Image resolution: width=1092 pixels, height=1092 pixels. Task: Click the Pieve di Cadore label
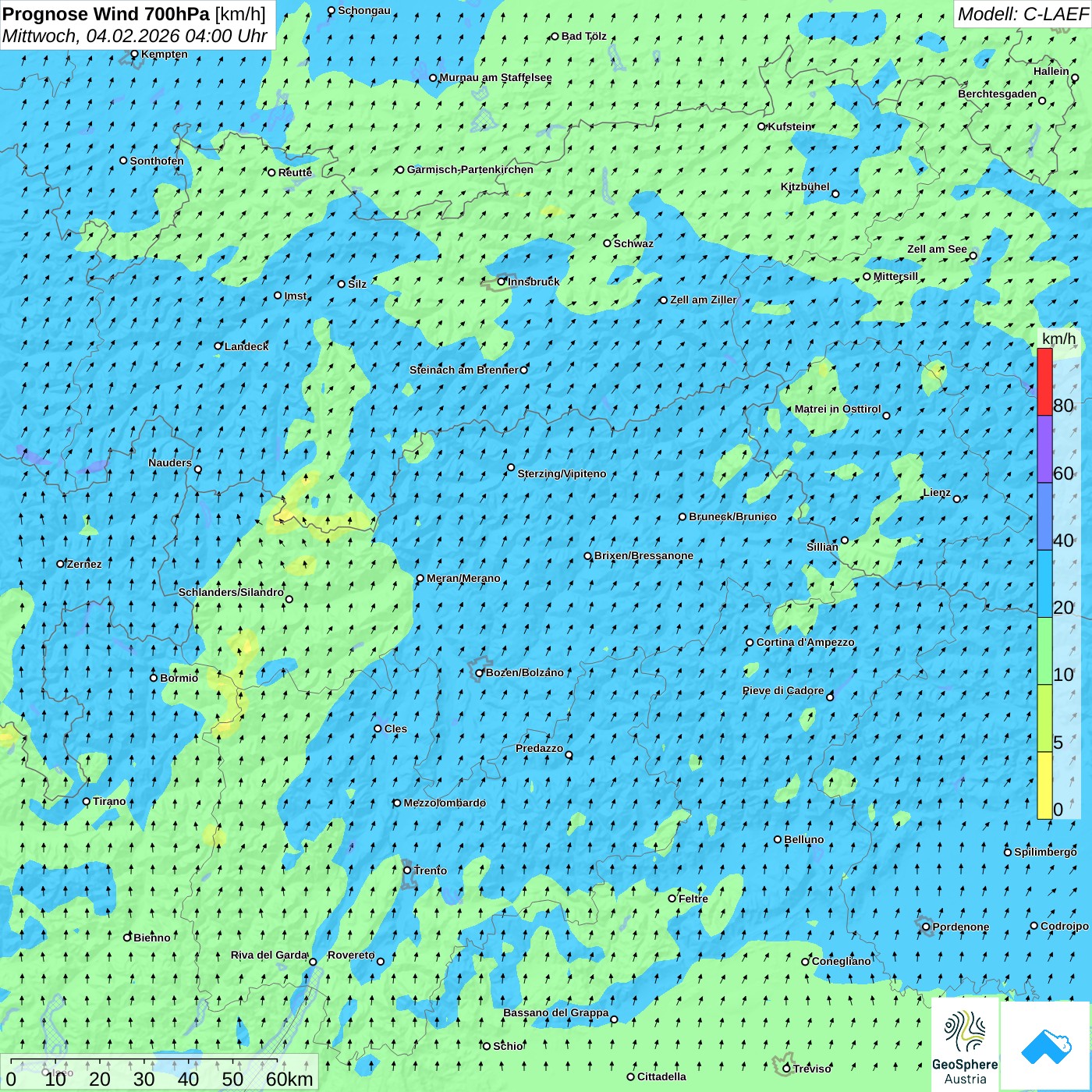tap(783, 690)
